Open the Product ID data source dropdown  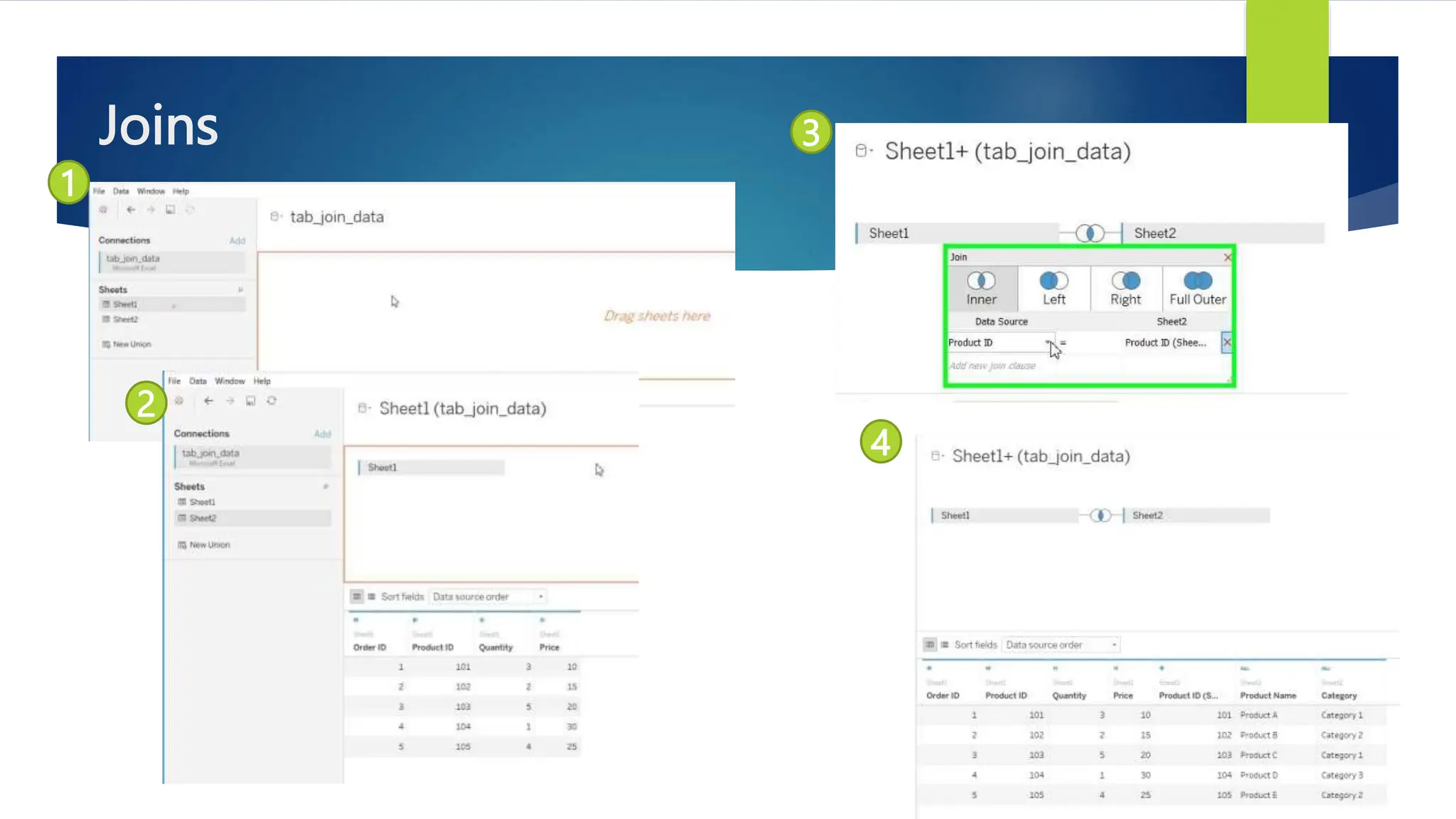[x=1048, y=343]
